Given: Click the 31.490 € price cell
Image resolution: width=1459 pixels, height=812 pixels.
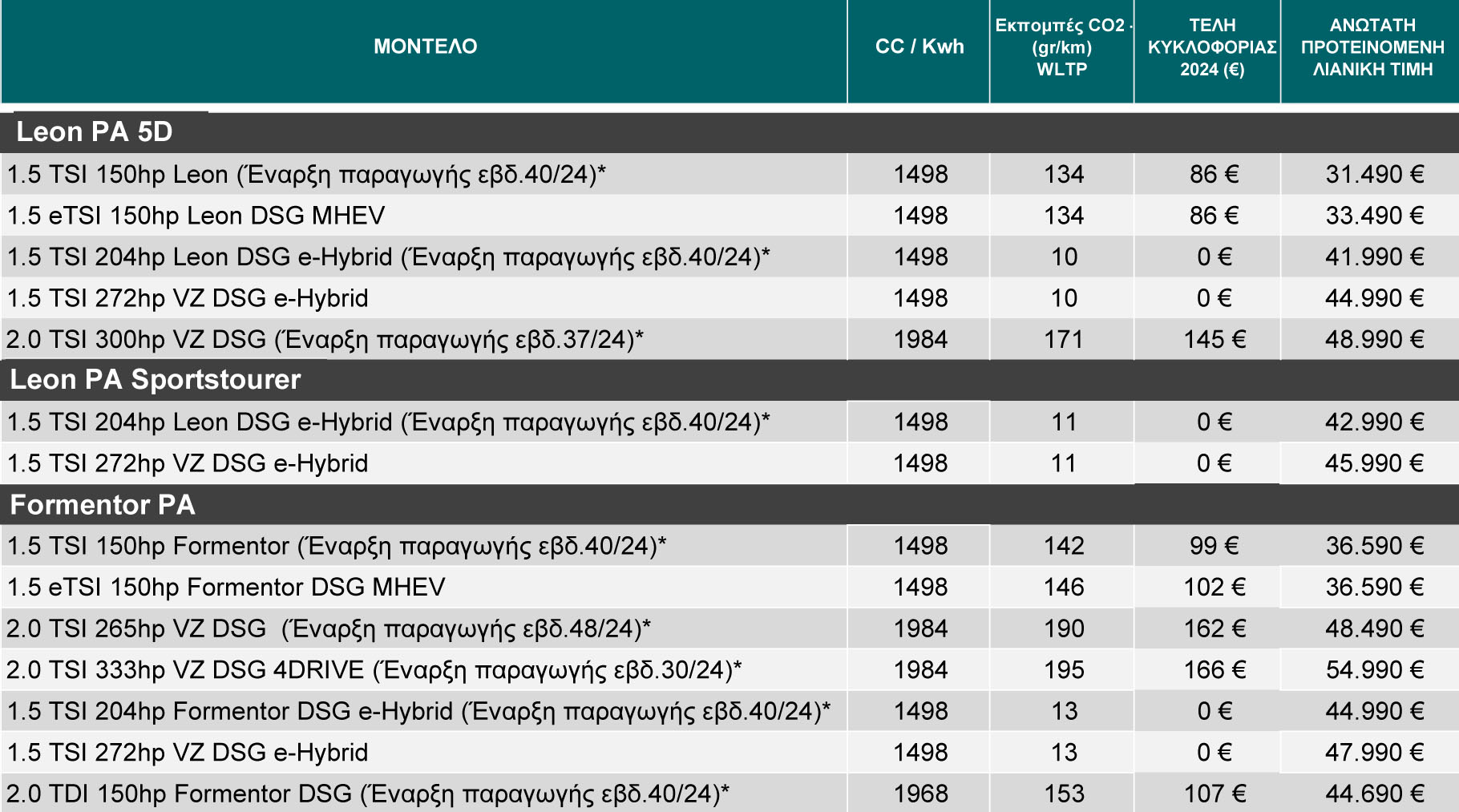Looking at the screenshot, I should click(x=1374, y=175).
